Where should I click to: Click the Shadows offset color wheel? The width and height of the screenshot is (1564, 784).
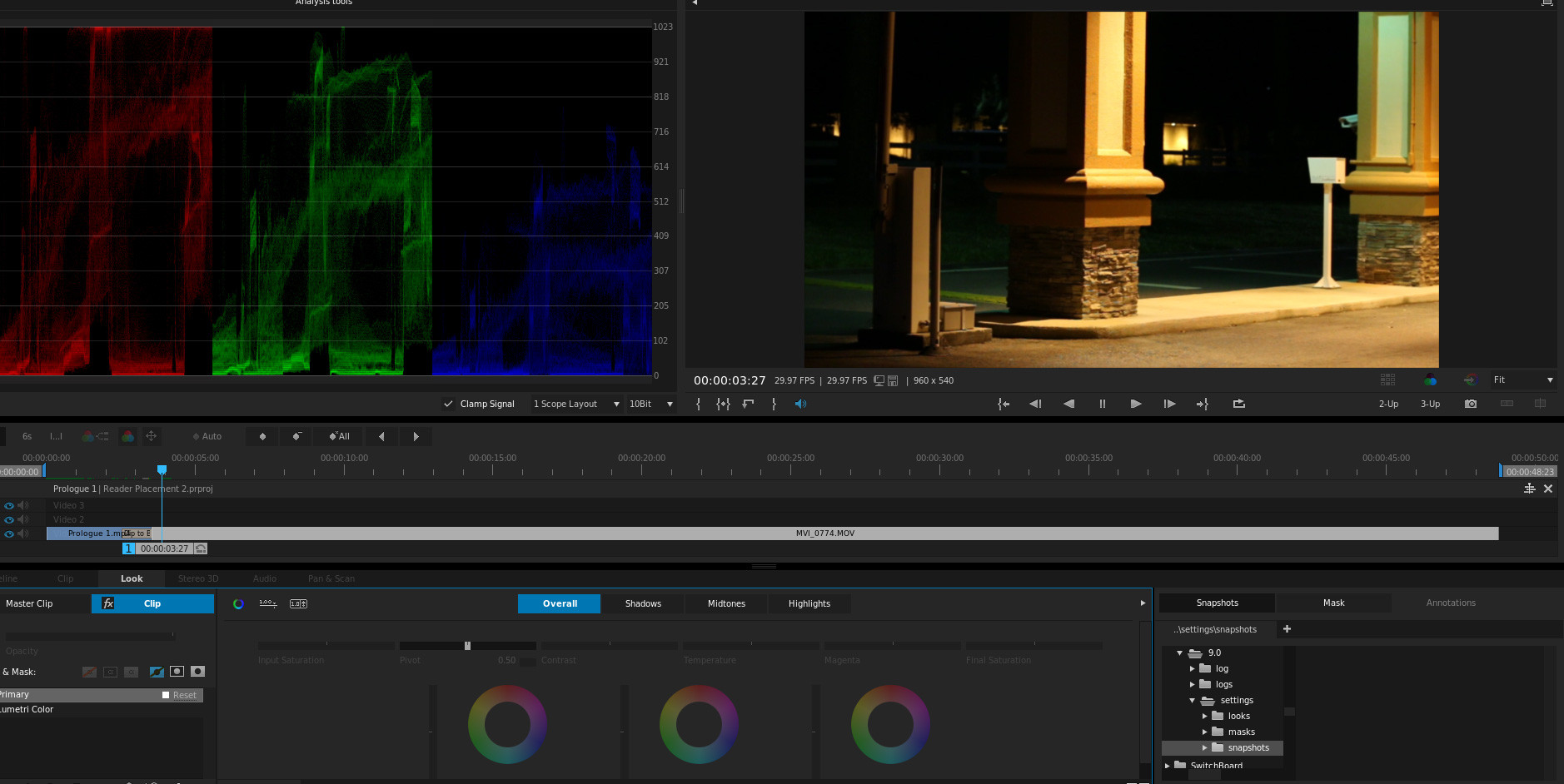[x=507, y=724]
